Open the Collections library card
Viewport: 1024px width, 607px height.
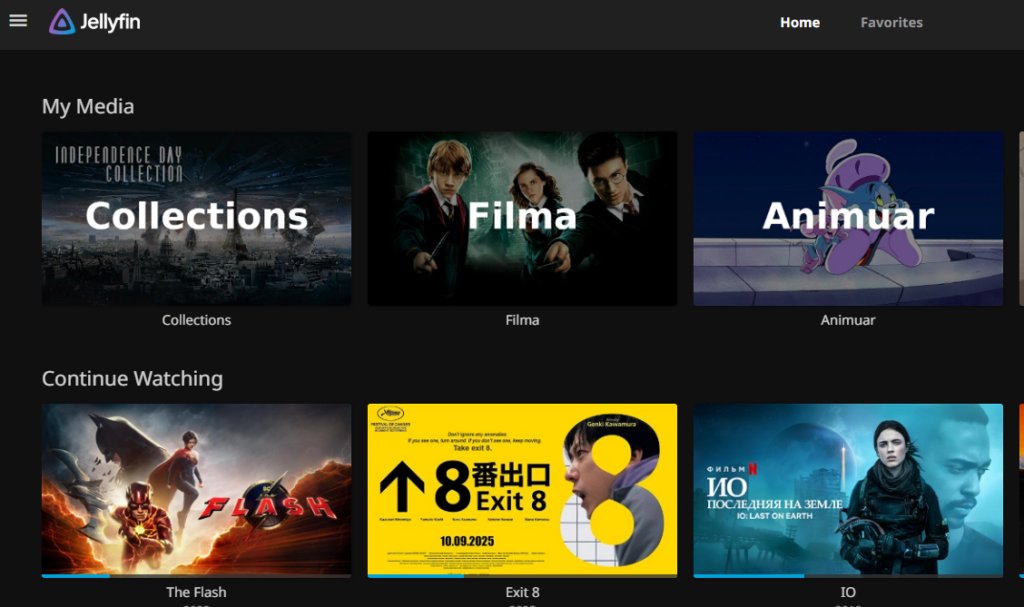pos(196,218)
